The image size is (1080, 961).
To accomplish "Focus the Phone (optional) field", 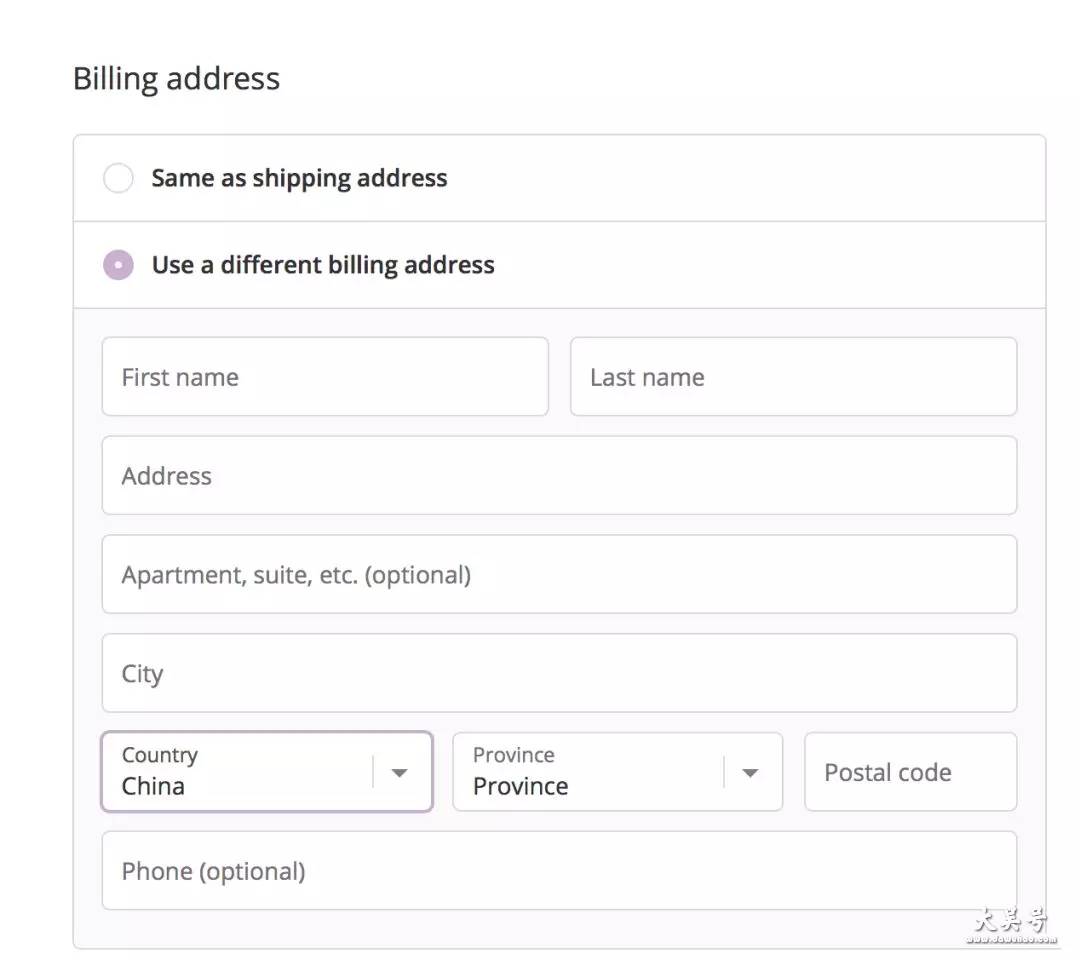I will (x=559, y=871).
